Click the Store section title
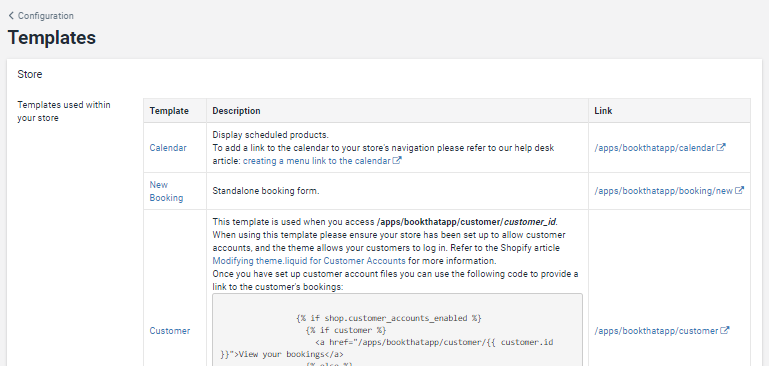769x366 pixels. pos(30,75)
